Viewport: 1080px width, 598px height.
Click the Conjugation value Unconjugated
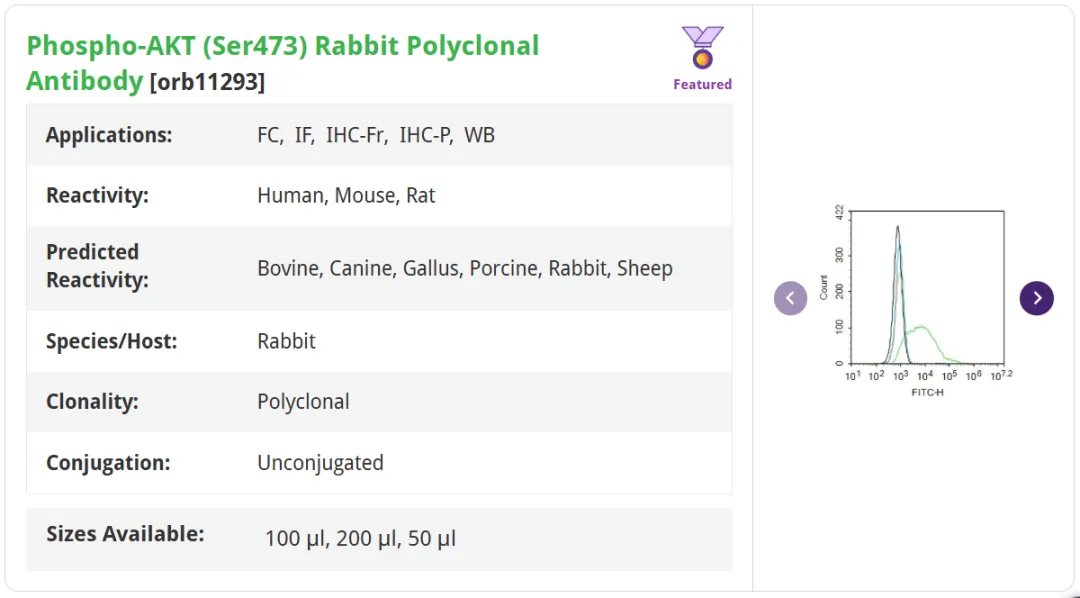[x=320, y=462]
